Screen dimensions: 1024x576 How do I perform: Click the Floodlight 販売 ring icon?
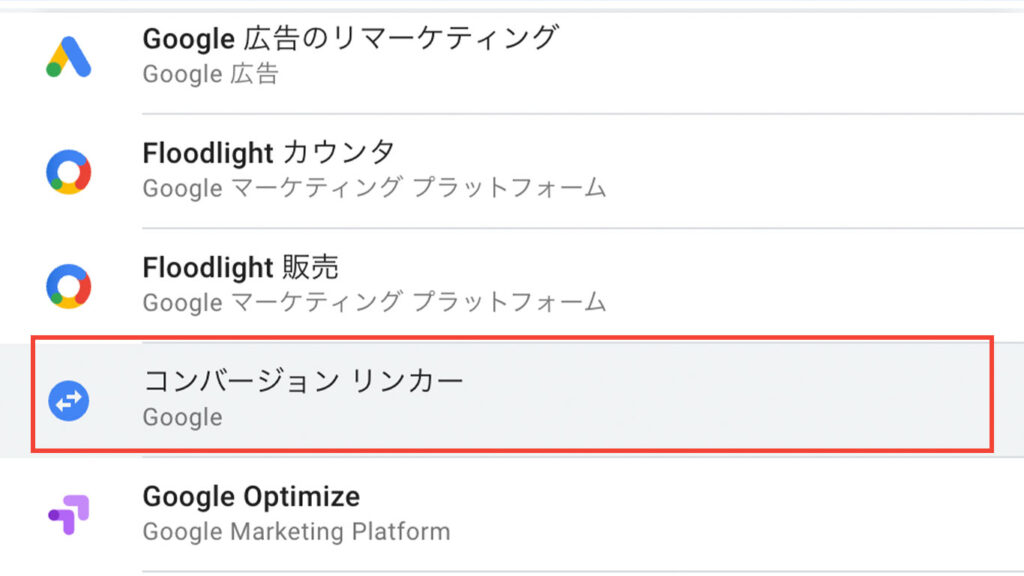(69, 286)
